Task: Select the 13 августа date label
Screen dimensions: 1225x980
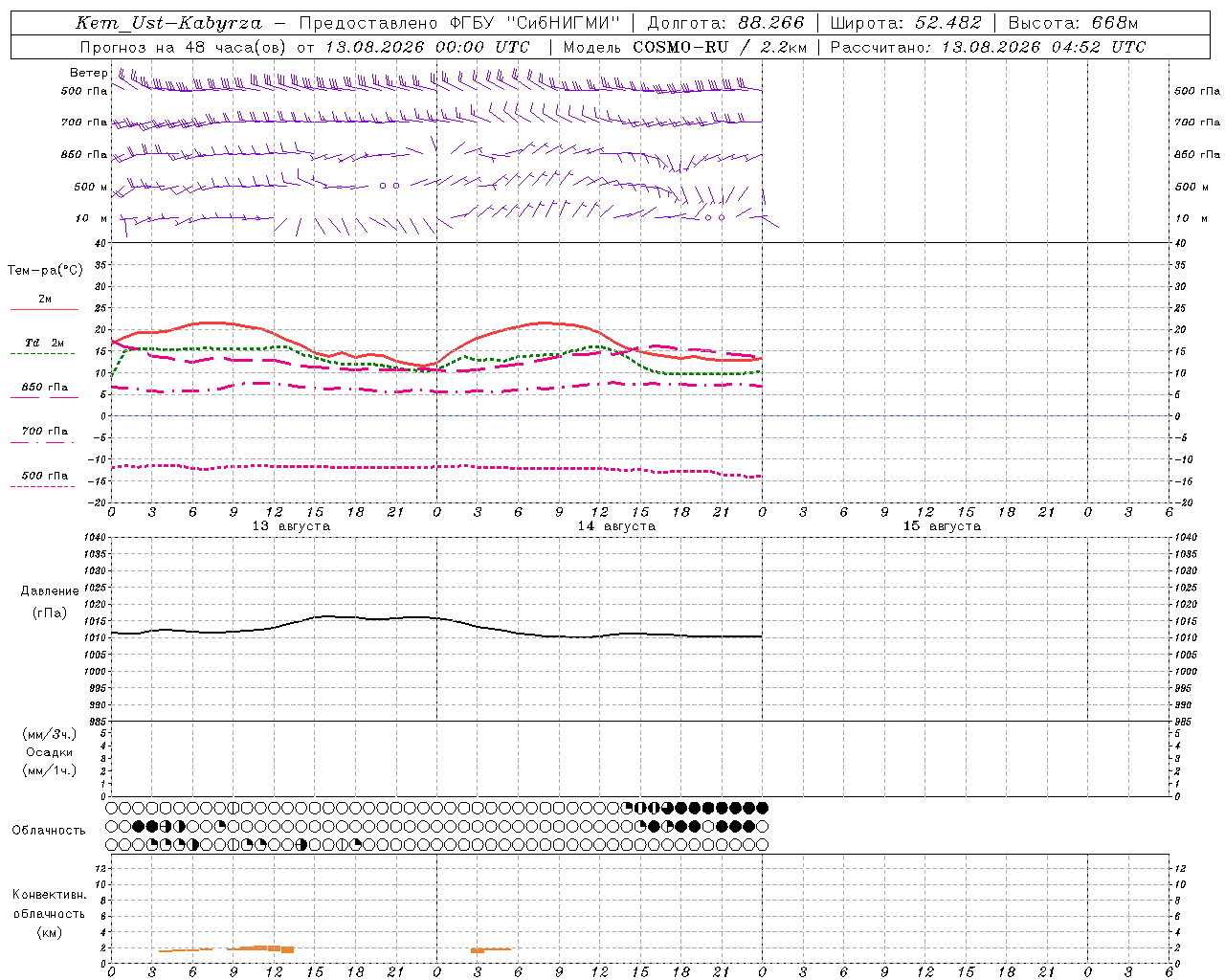Action: click(291, 526)
